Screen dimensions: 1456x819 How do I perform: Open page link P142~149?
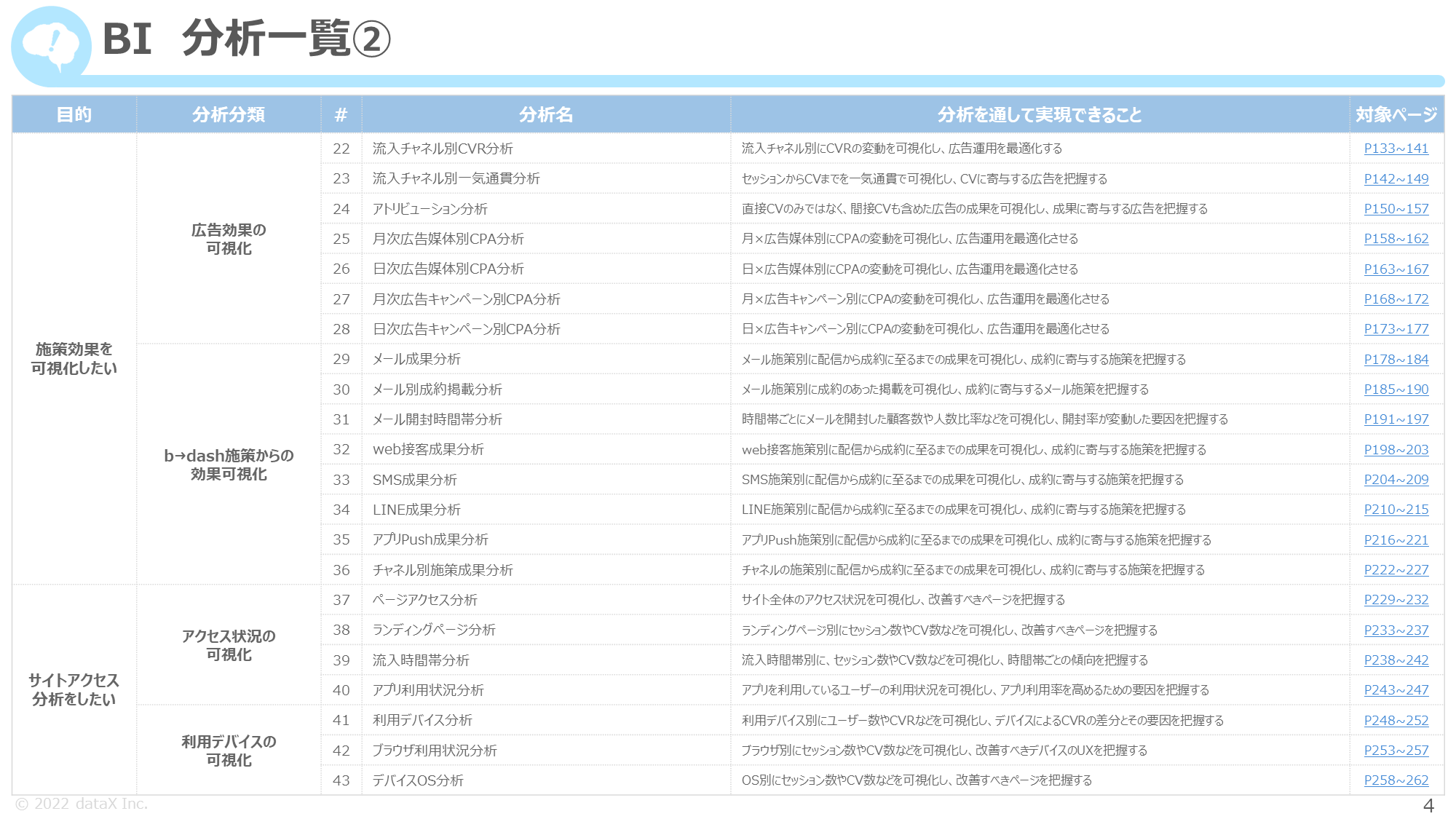[x=1396, y=178]
